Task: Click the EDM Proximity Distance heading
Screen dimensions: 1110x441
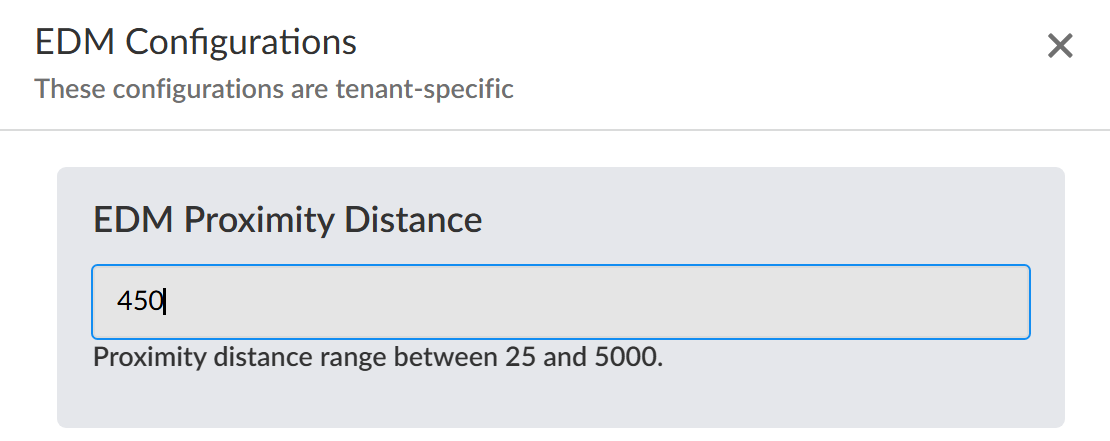Action: point(287,219)
